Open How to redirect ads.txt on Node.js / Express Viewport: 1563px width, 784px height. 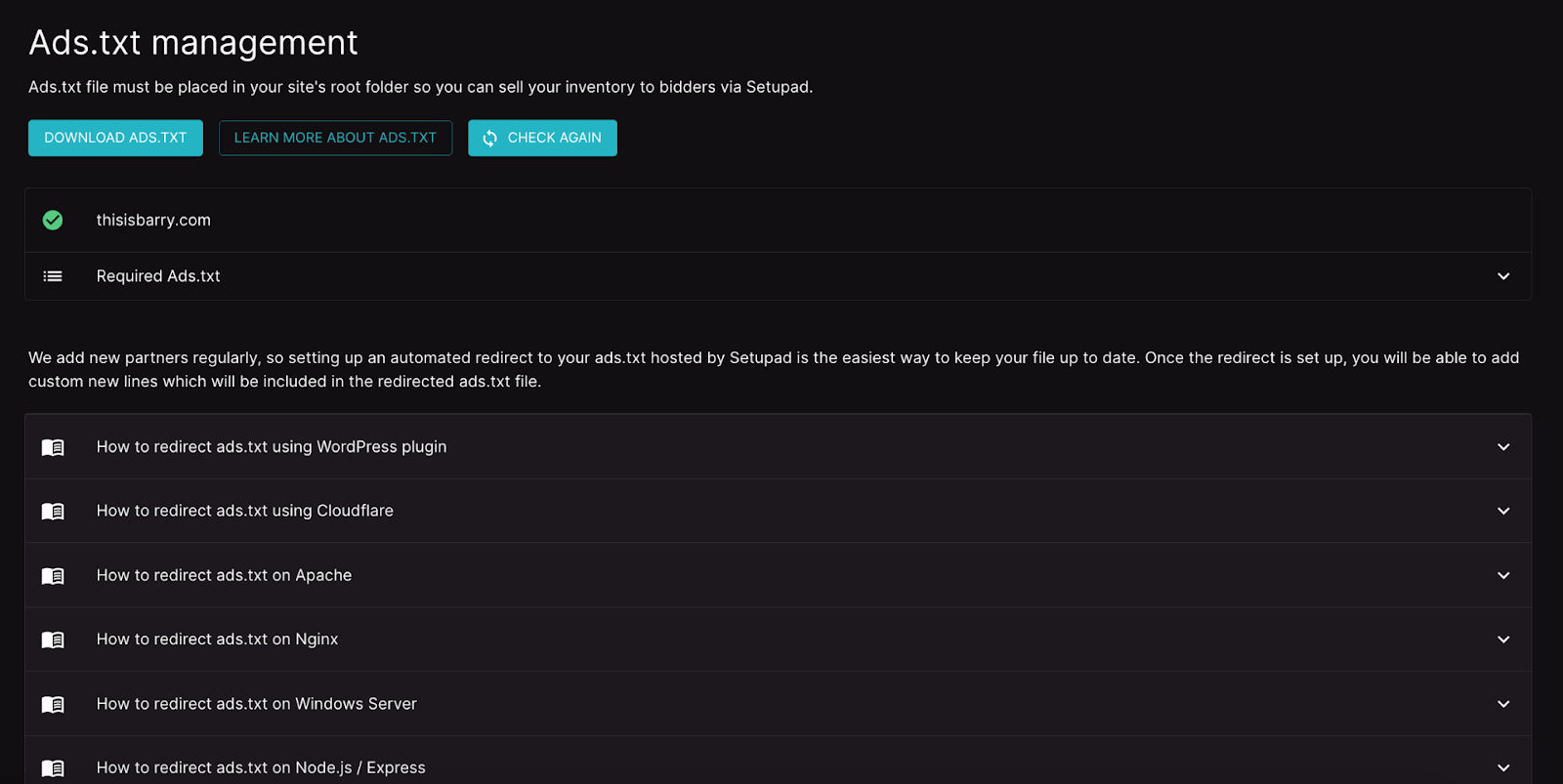coord(261,767)
